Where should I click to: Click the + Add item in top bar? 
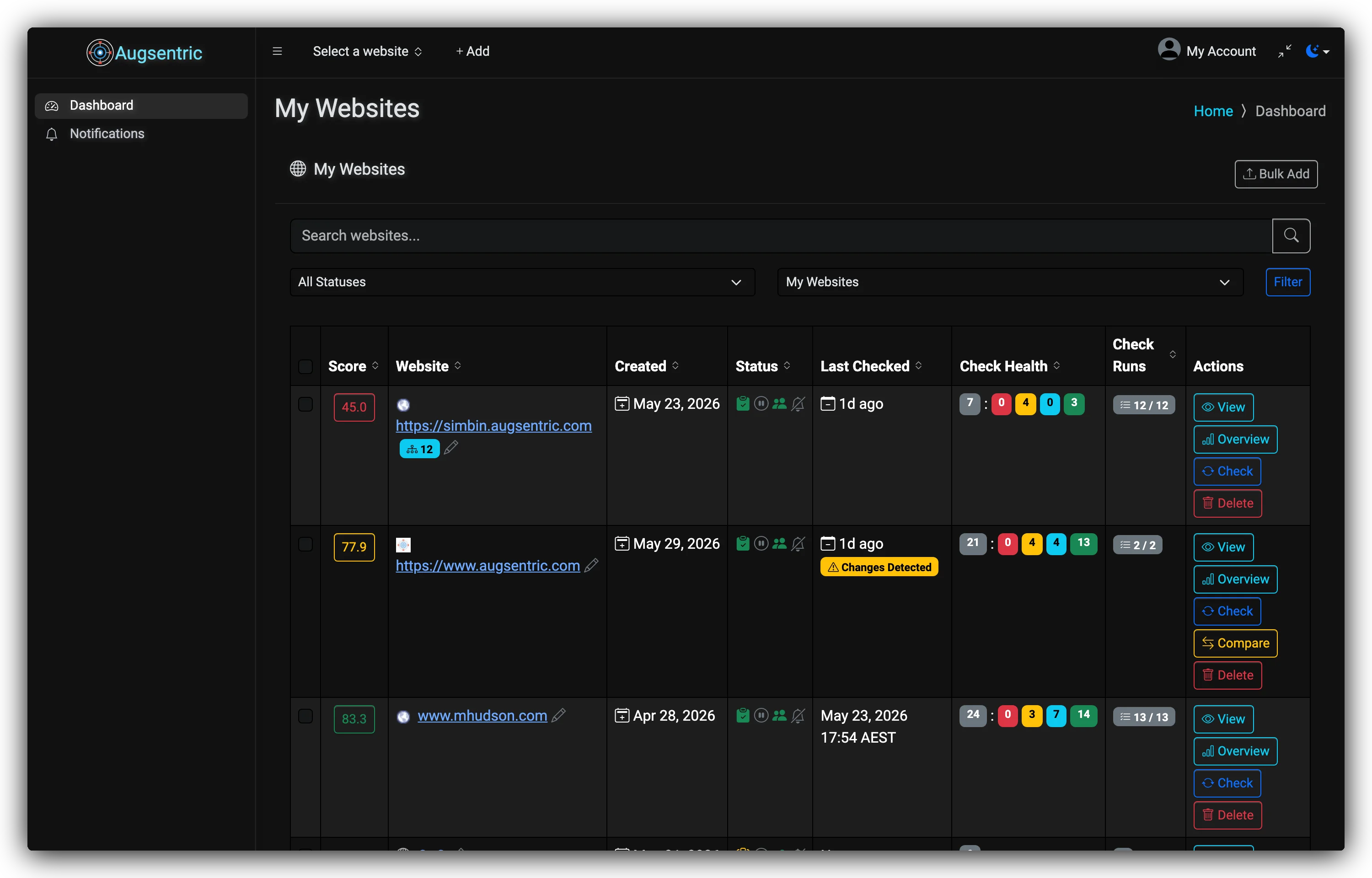point(472,51)
